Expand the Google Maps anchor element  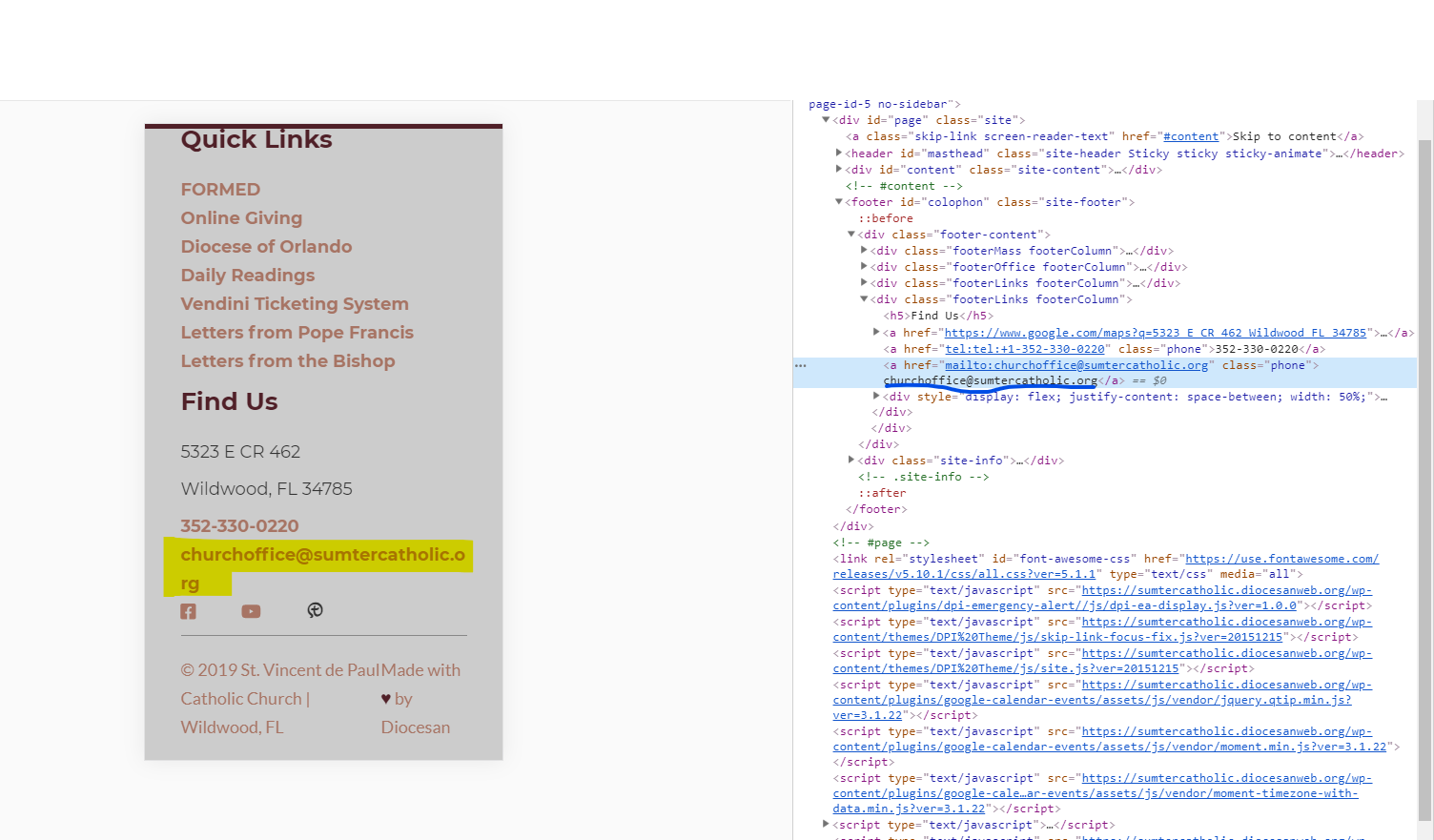tap(876, 333)
